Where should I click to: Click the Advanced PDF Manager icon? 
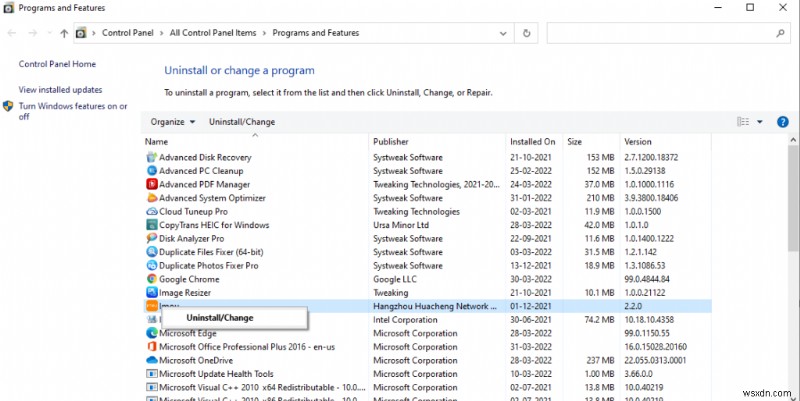[152, 184]
